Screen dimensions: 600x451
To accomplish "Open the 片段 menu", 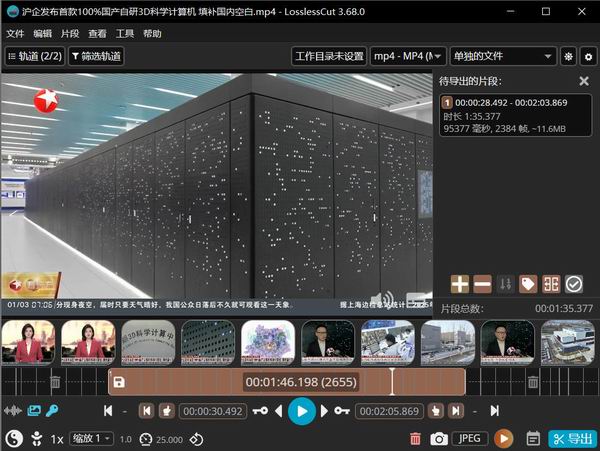I will pos(70,33).
